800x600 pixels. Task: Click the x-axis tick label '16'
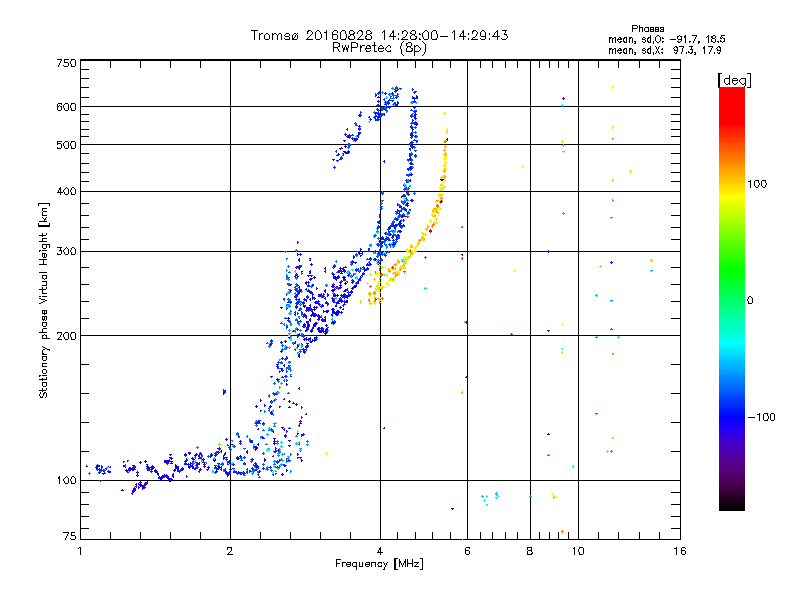[x=680, y=551]
